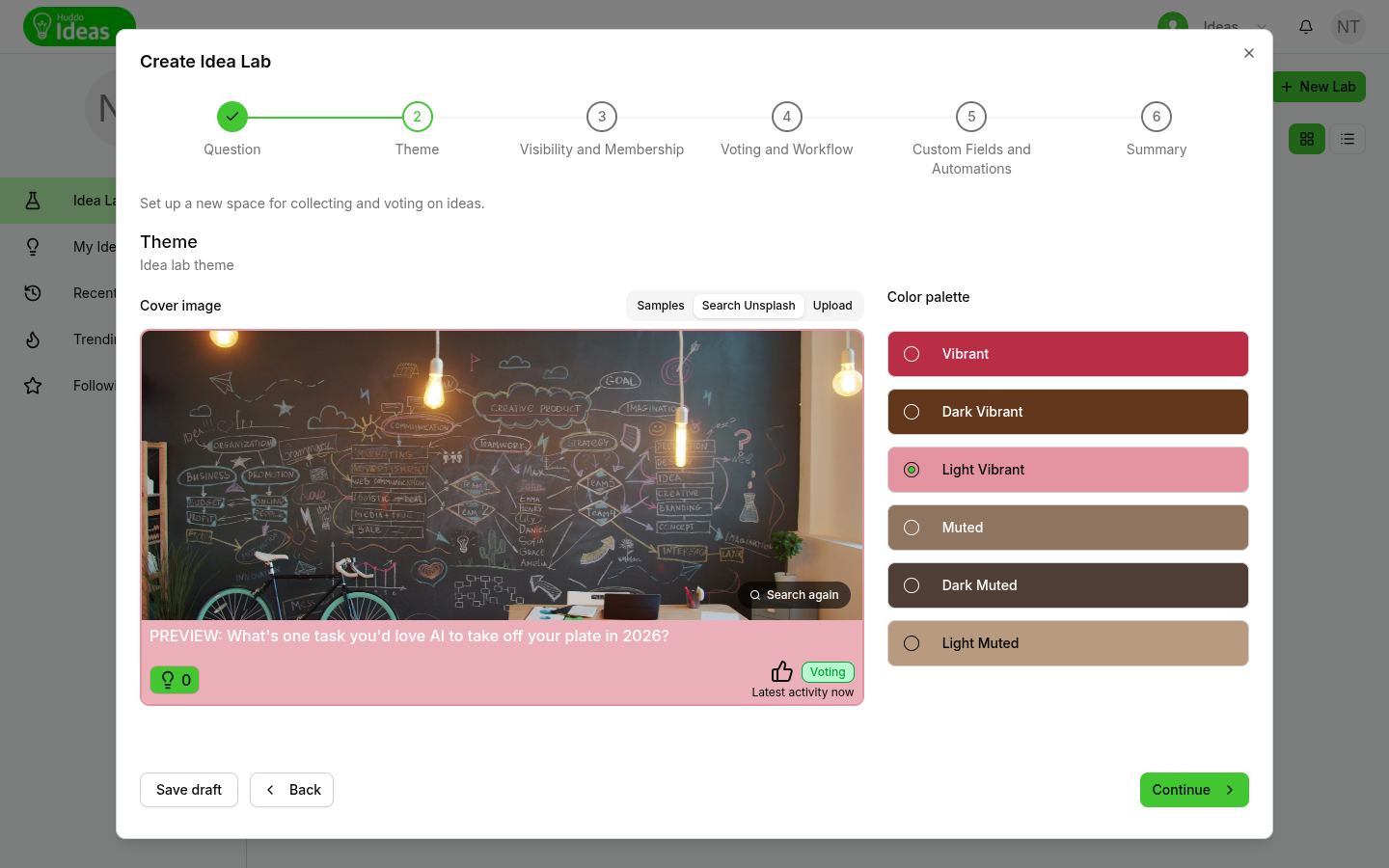Switch to the Search Unsplash tab
Image resolution: width=1389 pixels, height=868 pixels.
tap(749, 306)
